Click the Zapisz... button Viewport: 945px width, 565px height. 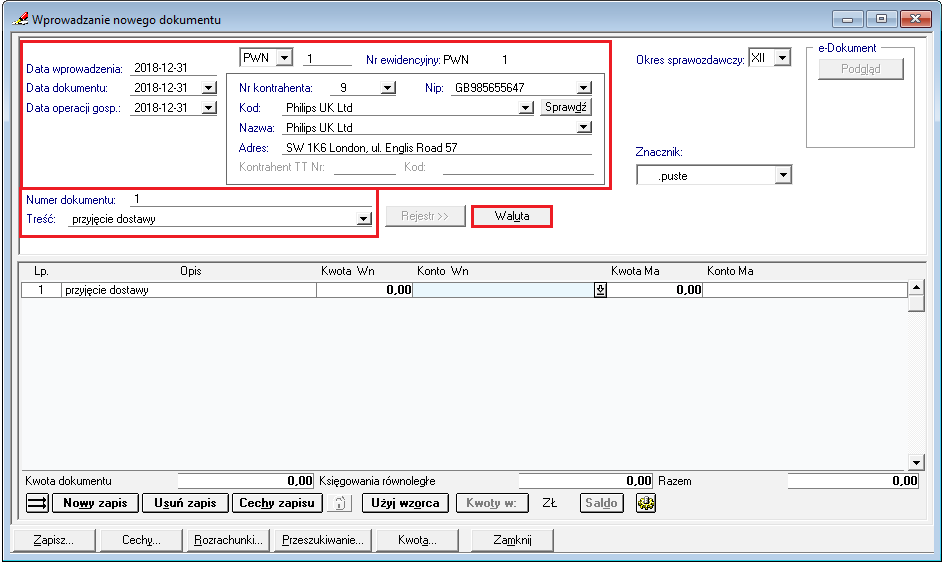(x=54, y=540)
